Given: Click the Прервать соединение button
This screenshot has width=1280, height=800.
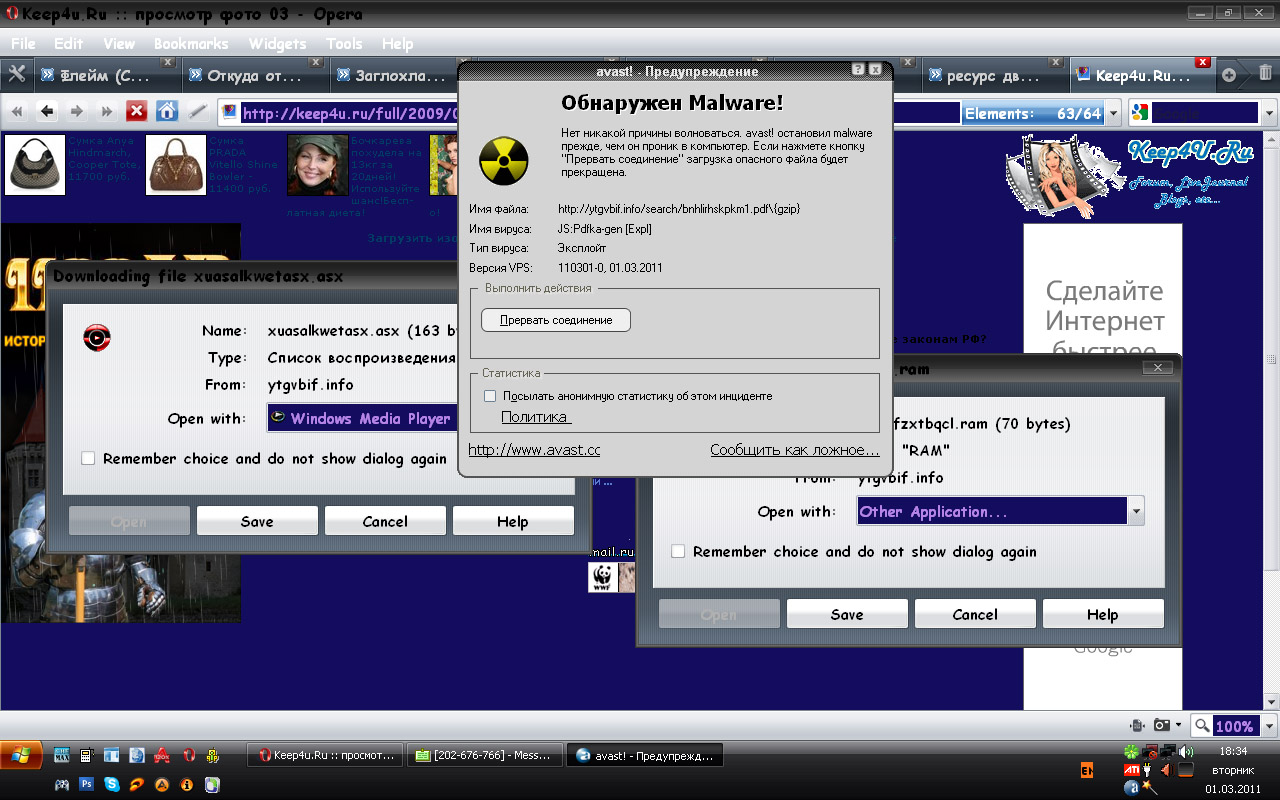Looking at the screenshot, I should click(x=556, y=320).
